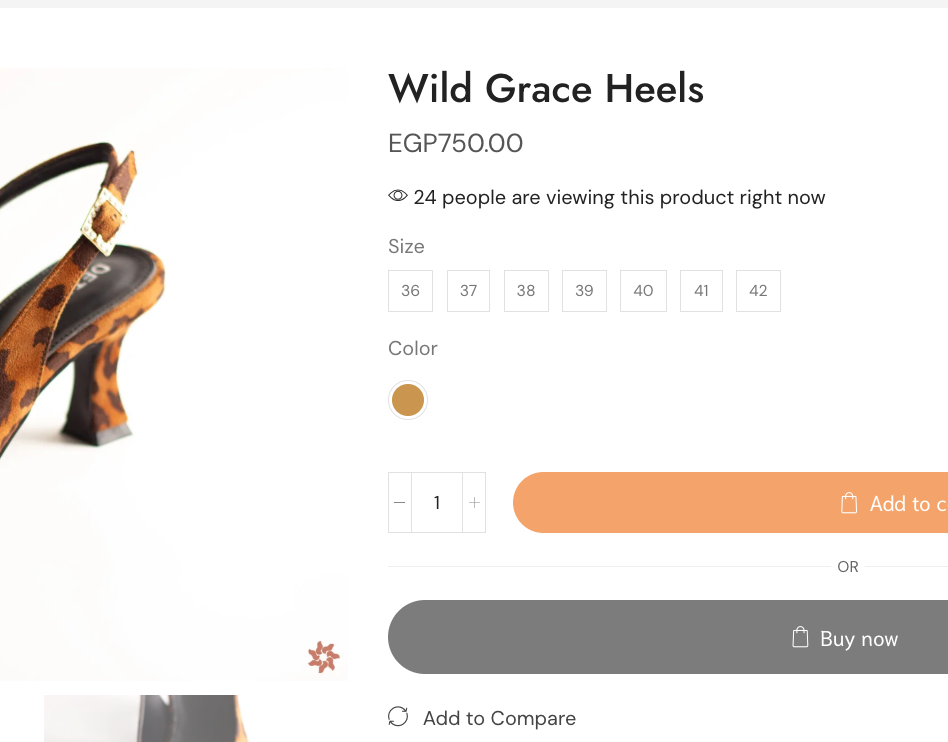Select size 36
This screenshot has height=742, width=948.
pyautogui.click(x=411, y=291)
